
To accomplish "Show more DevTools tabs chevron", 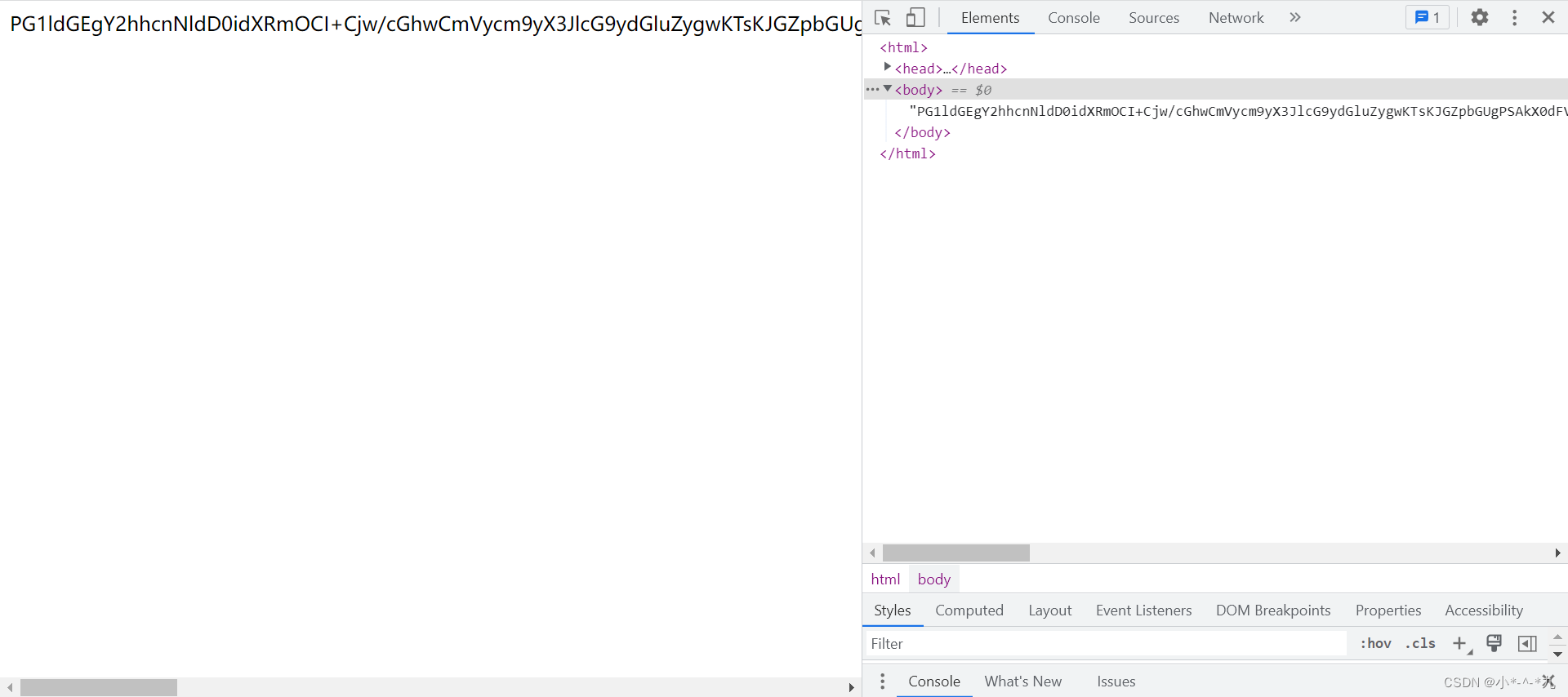I will point(1294,17).
